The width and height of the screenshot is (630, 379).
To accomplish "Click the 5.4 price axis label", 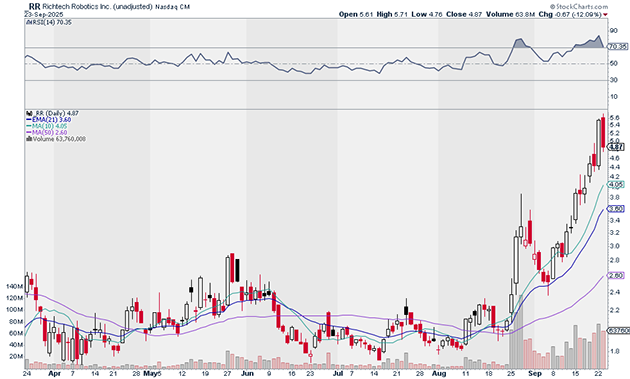I will coord(614,125).
